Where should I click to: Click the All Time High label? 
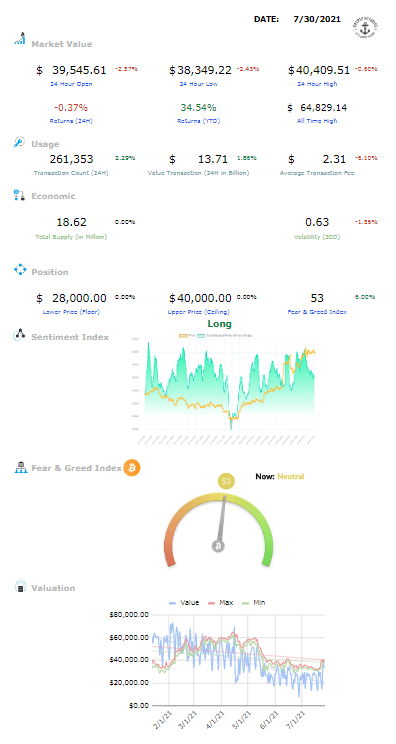[317, 121]
